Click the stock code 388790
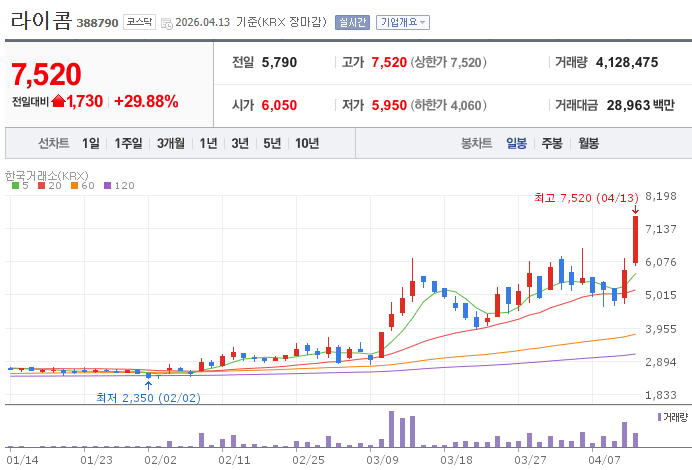Viewport: 692px width, 470px height. (97, 23)
